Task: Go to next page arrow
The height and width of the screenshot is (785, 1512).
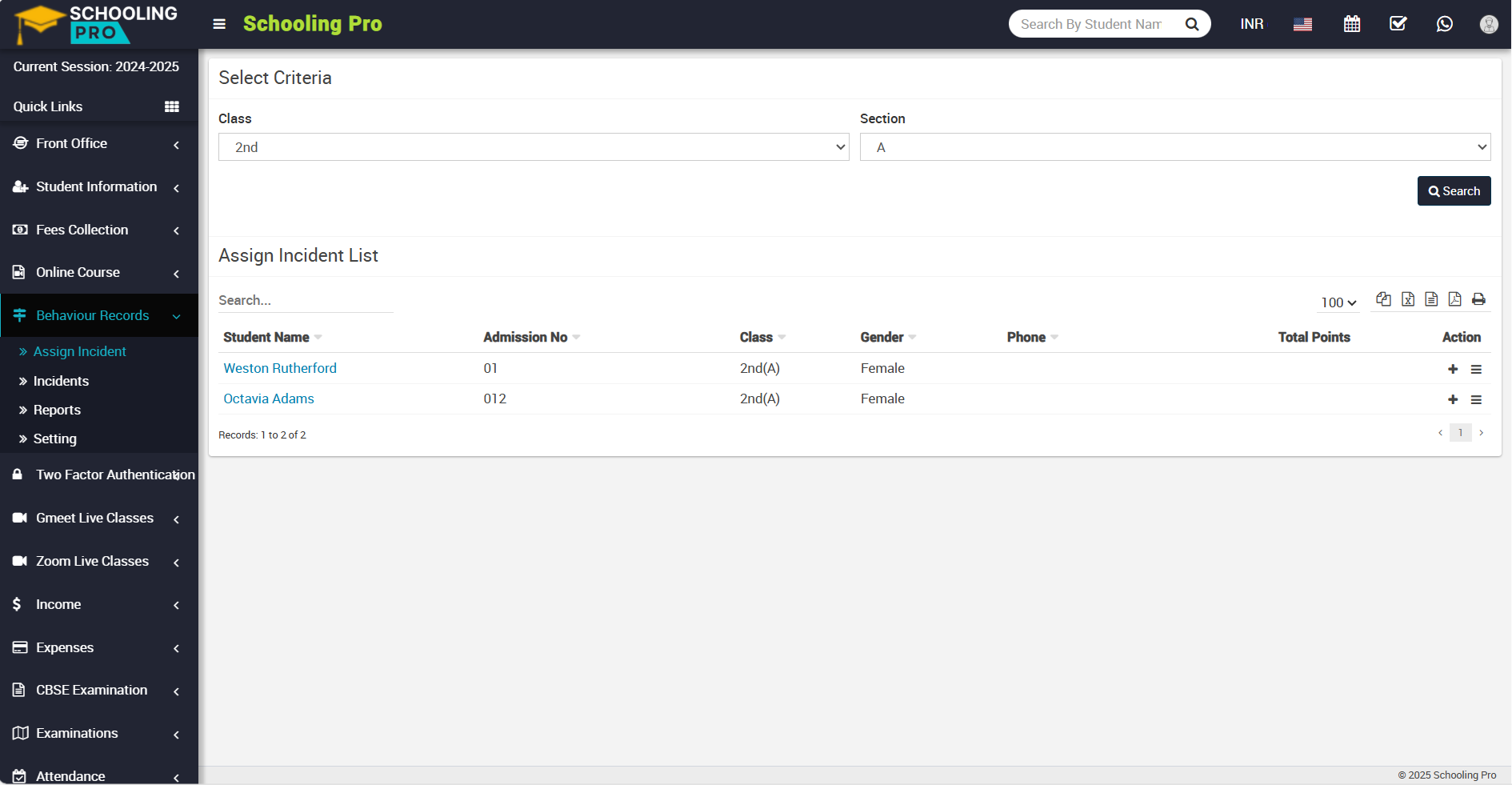Action: (x=1481, y=433)
